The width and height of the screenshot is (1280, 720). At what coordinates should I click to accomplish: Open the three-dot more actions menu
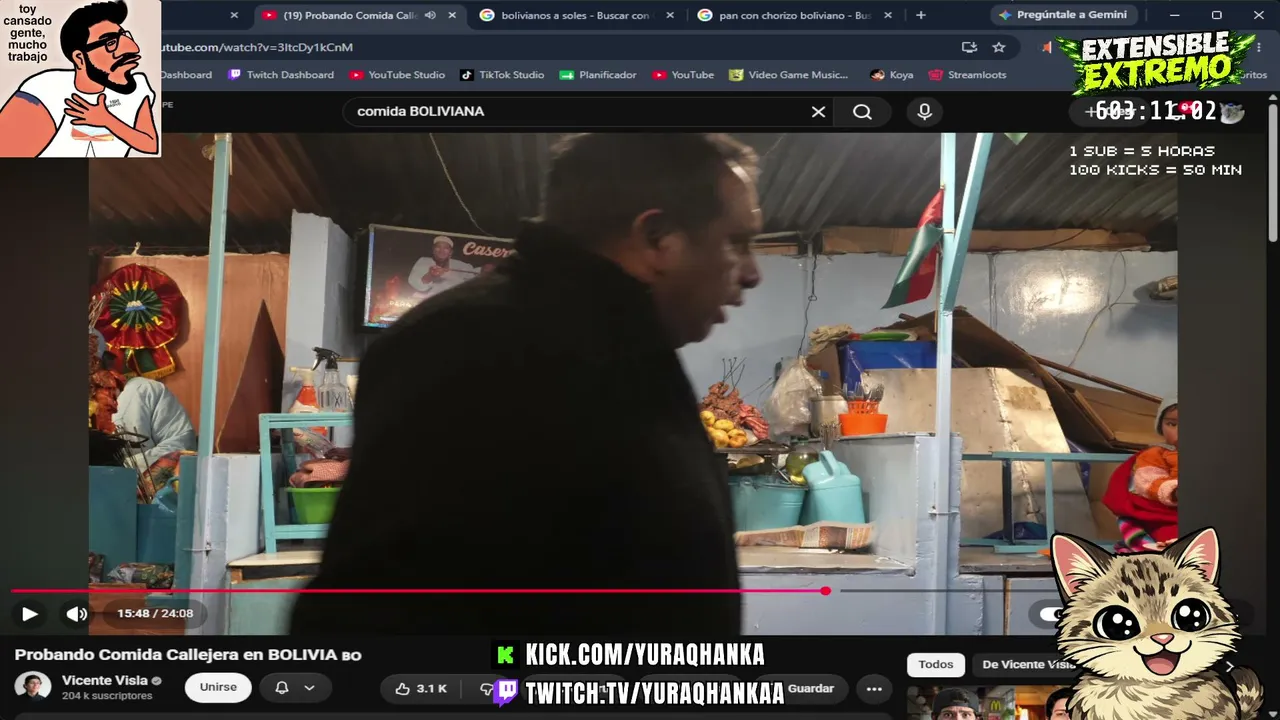[874, 688]
